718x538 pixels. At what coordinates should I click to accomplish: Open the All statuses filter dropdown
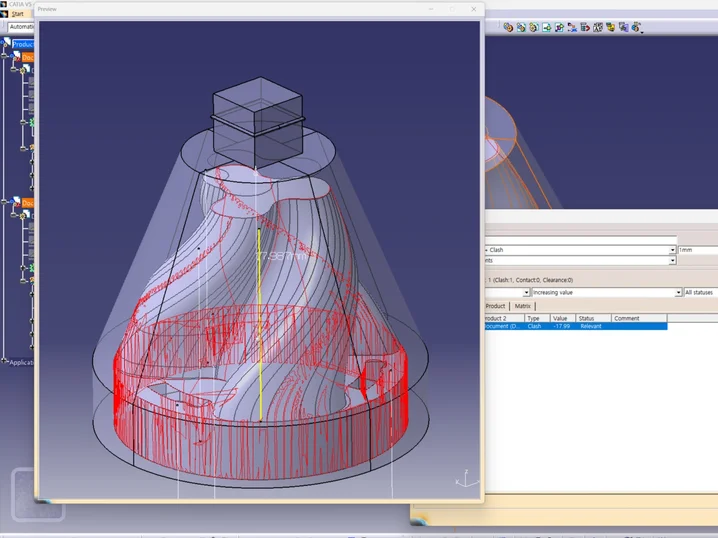[700, 292]
